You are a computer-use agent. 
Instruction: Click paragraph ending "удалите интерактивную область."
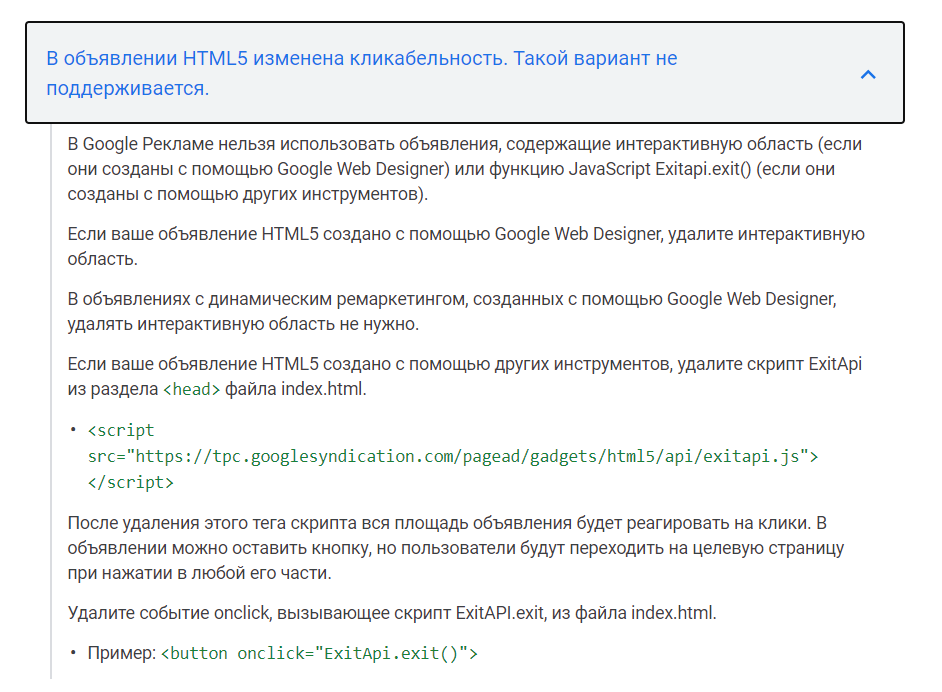466,246
